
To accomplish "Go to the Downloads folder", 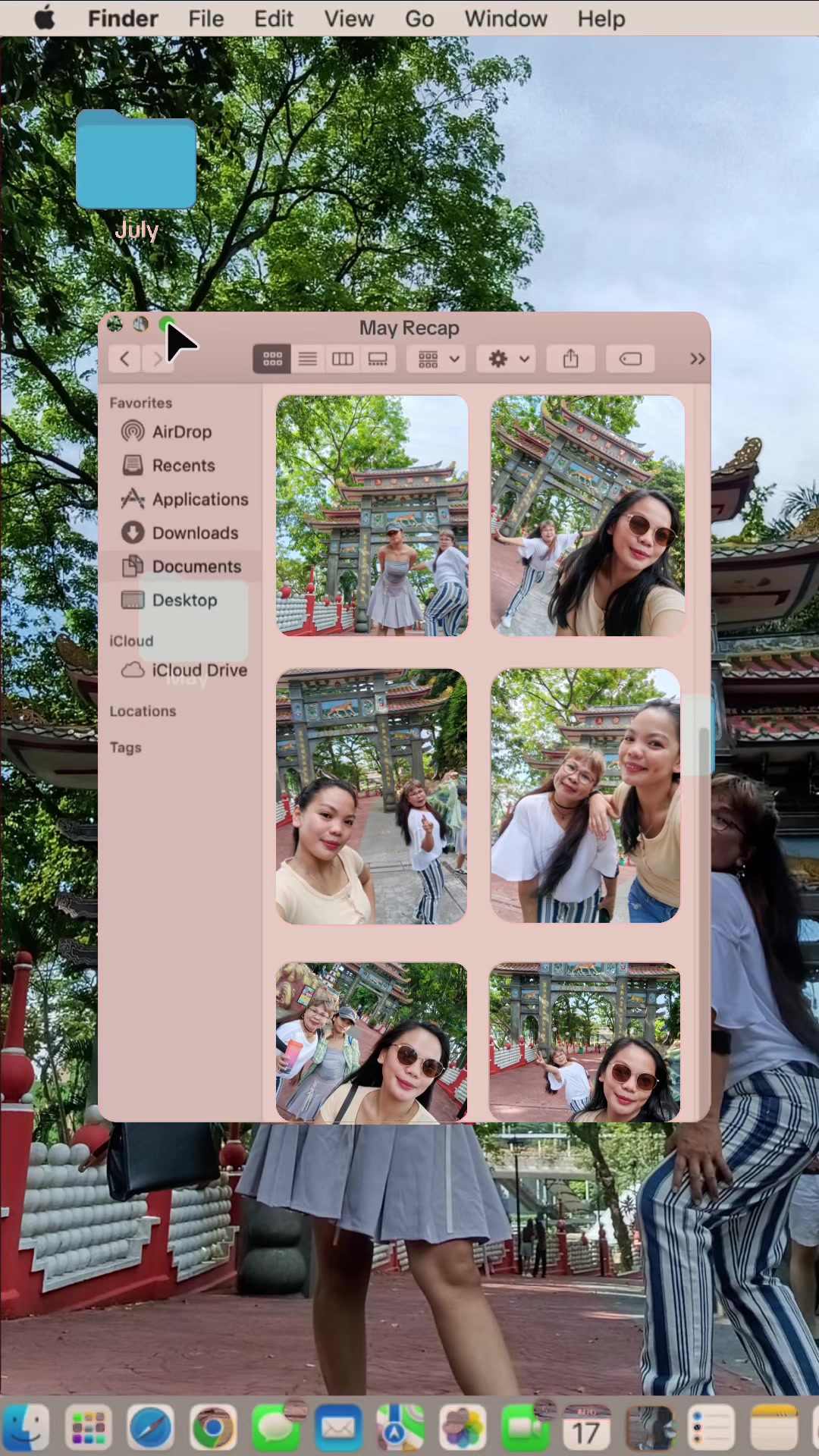I will point(180,532).
